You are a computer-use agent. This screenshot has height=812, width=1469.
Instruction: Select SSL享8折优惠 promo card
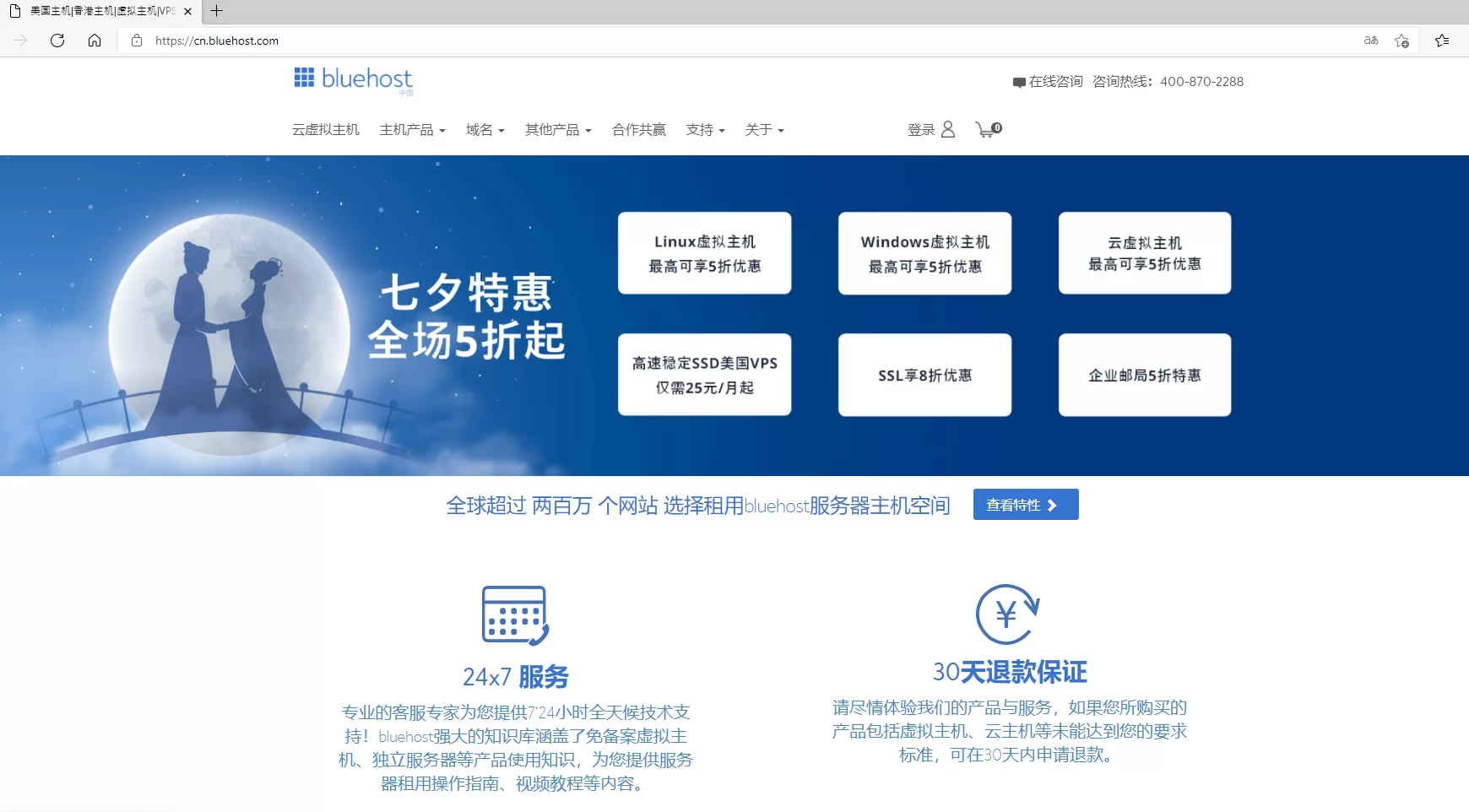coord(924,375)
